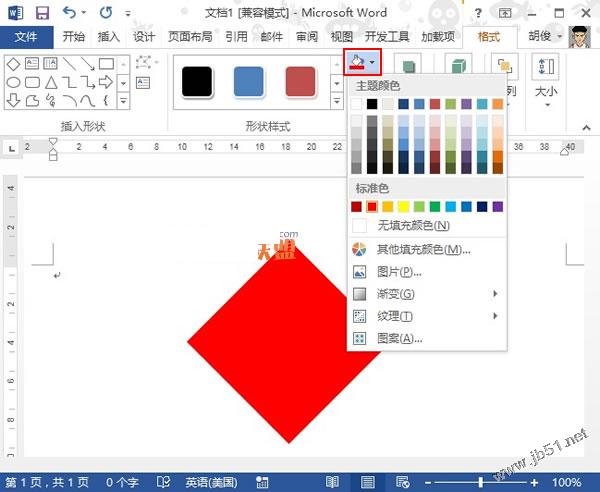The image size is (600, 492).
Task: Switch to Print Layout view icon
Action: pyautogui.click(x=368, y=482)
